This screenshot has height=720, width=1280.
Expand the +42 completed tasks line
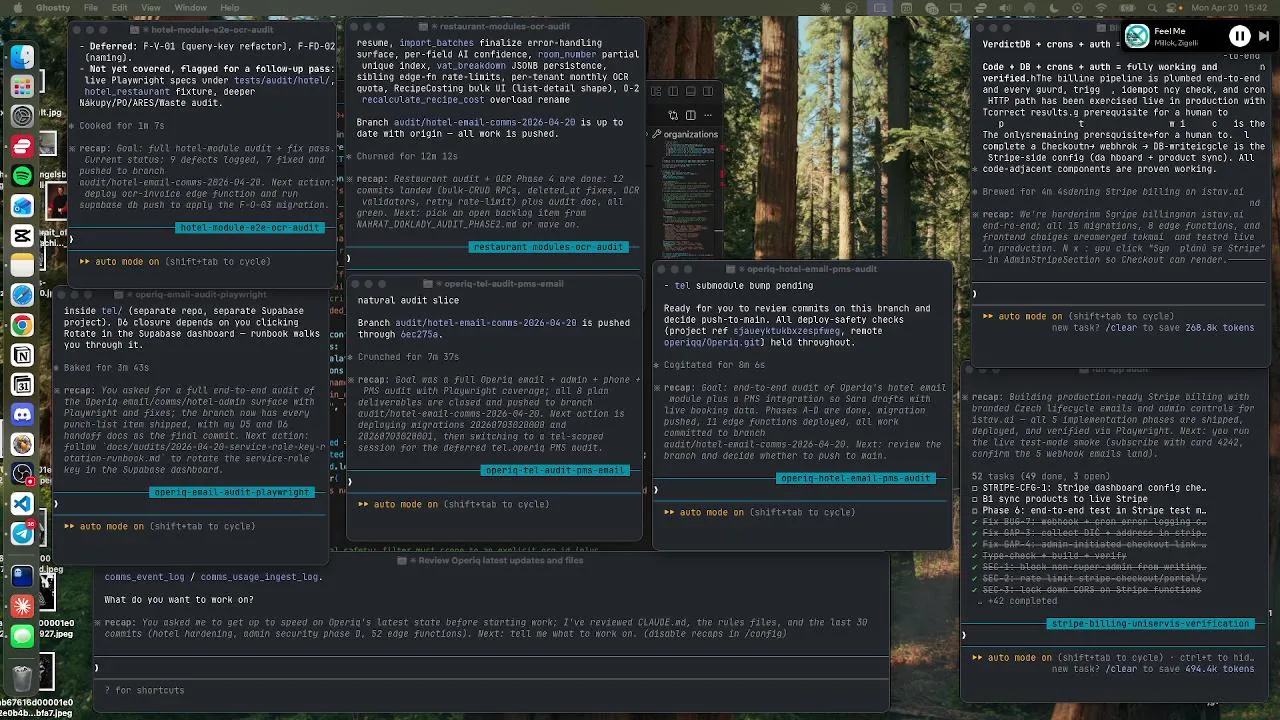click(x=1020, y=601)
